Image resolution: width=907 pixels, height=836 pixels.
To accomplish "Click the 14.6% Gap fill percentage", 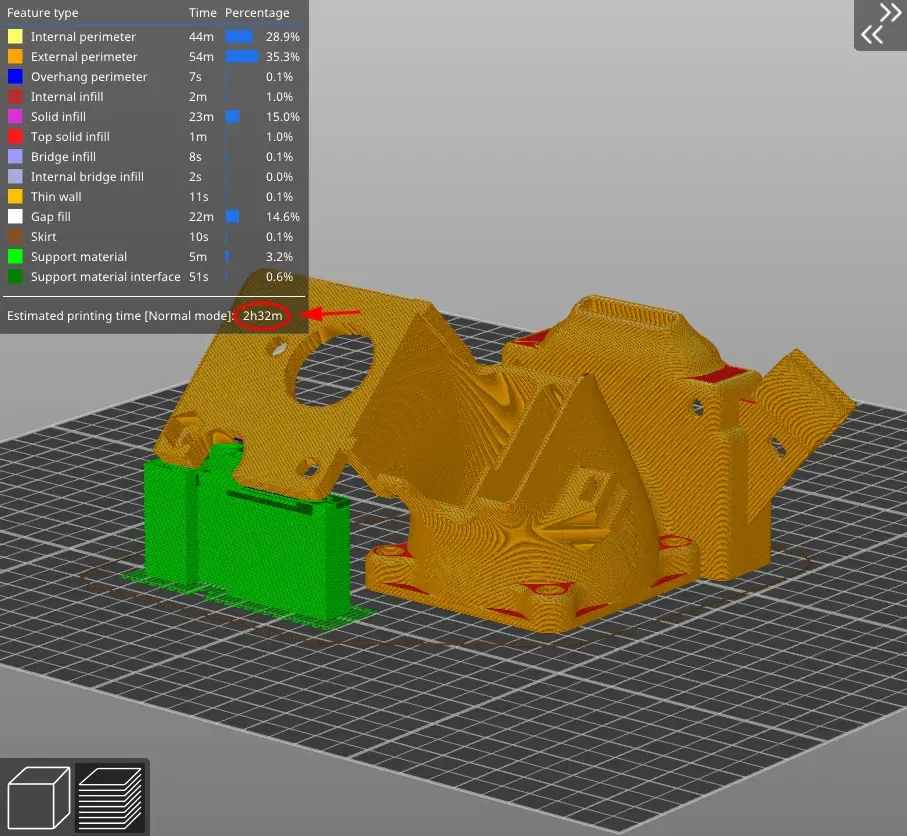I will point(283,216).
